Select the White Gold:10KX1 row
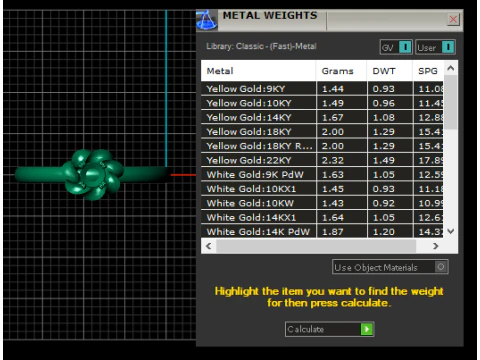Screen dimensions: 480x360 (322, 189)
